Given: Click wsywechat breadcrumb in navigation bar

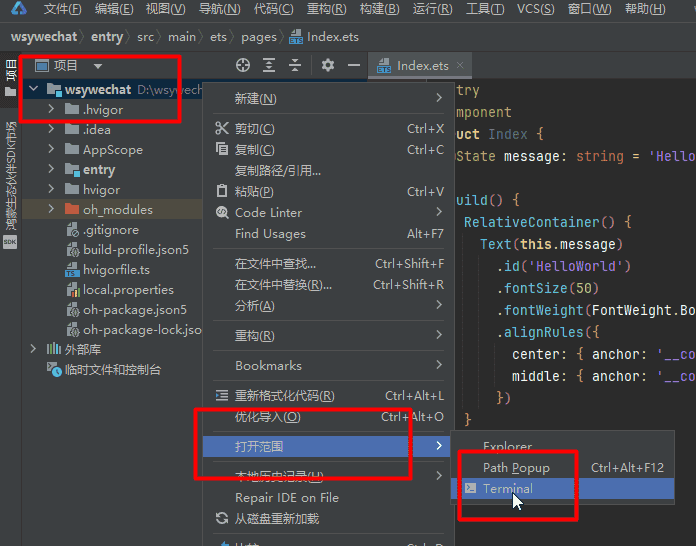Looking at the screenshot, I should (44, 36).
